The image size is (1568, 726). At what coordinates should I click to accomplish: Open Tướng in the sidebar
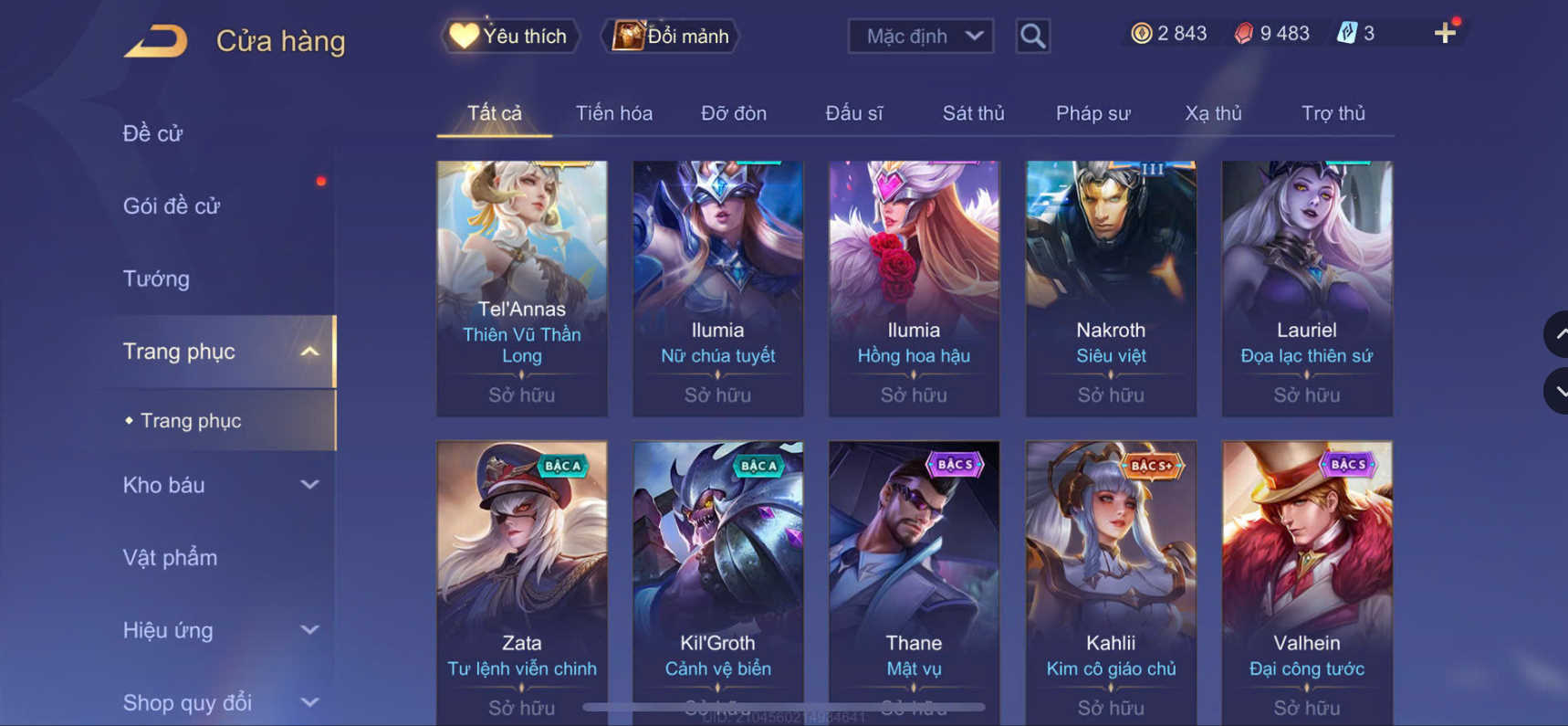point(156,279)
